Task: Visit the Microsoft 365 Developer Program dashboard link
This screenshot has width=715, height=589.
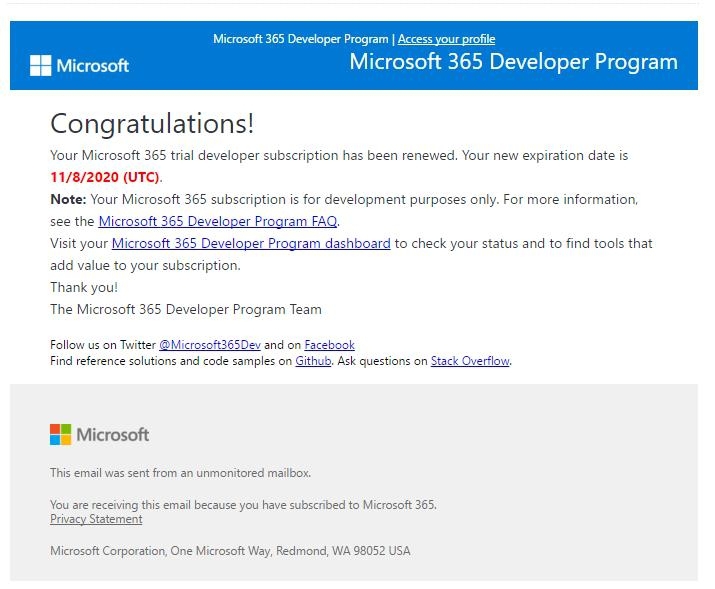Action: coord(251,243)
